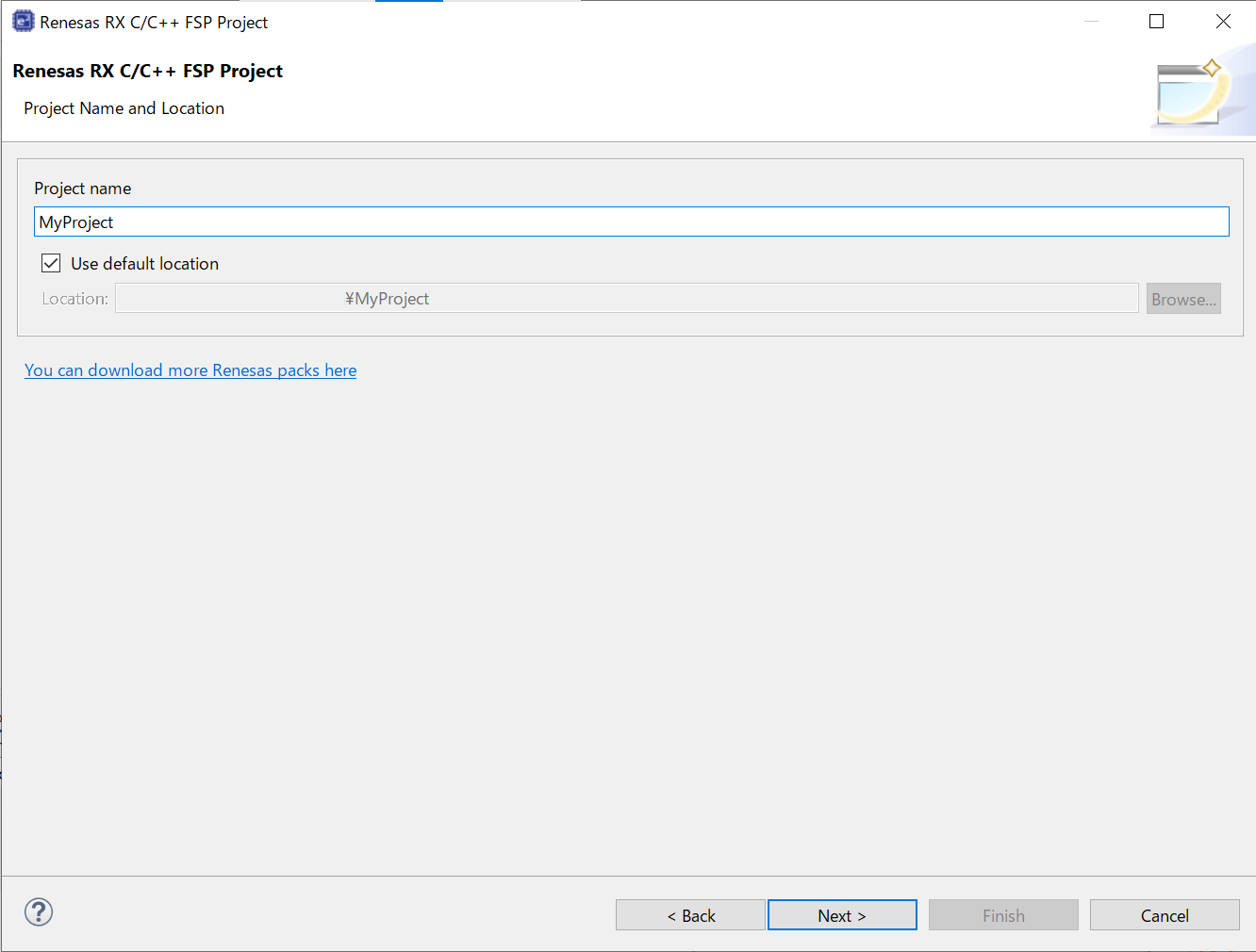Click the disabled Browse... button

click(1183, 299)
